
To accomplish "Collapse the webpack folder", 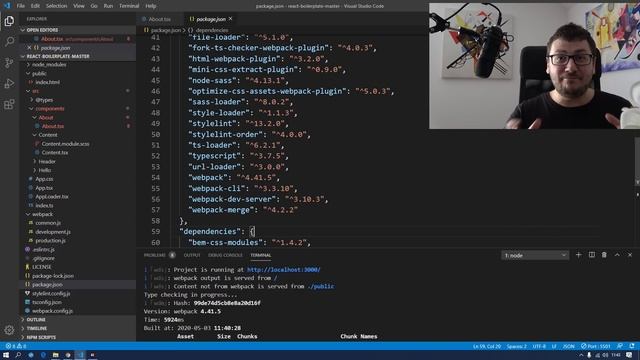I will pos(78,214).
